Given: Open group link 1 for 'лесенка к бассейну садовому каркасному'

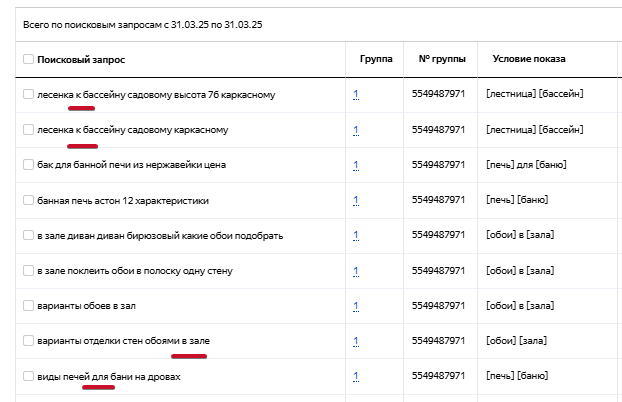Looking at the screenshot, I should click(x=356, y=130).
